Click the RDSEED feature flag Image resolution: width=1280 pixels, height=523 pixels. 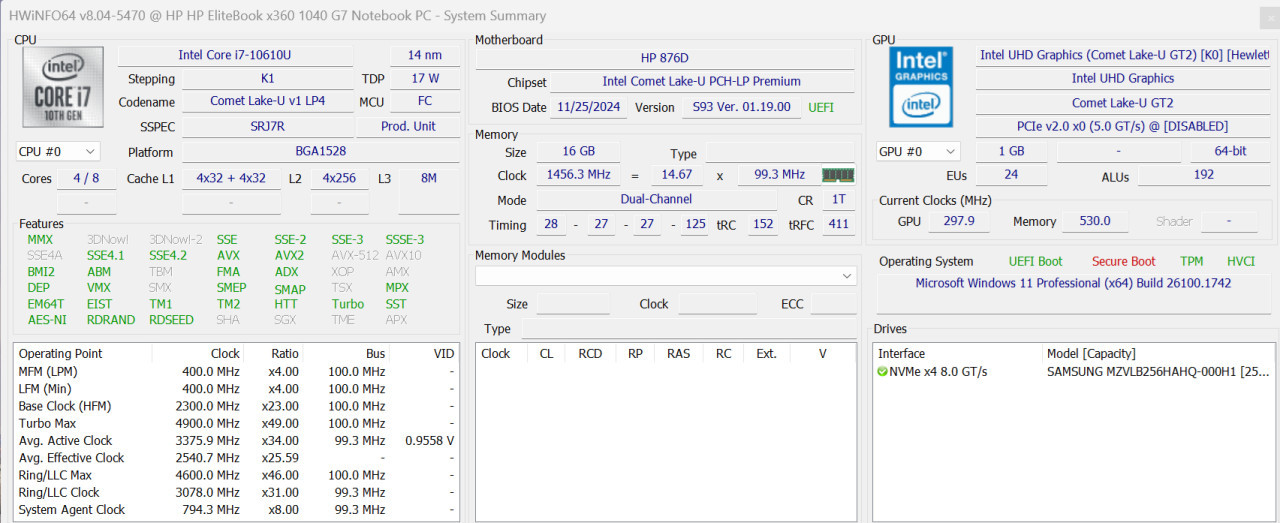(x=172, y=320)
